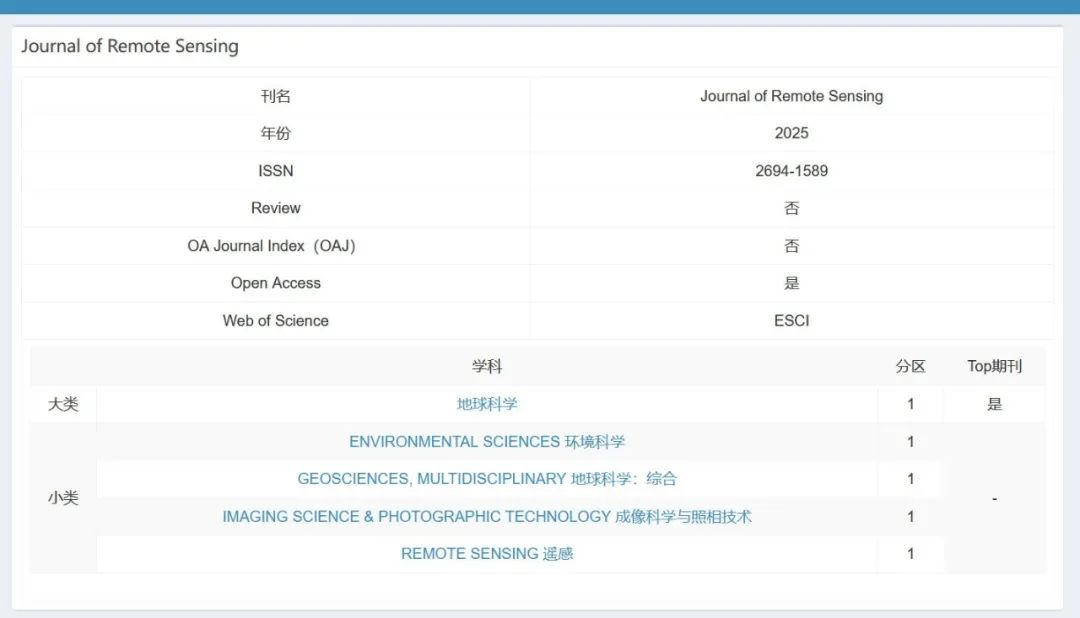Select the Review label
Image resolution: width=1080 pixels, height=618 pixels.
click(276, 208)
